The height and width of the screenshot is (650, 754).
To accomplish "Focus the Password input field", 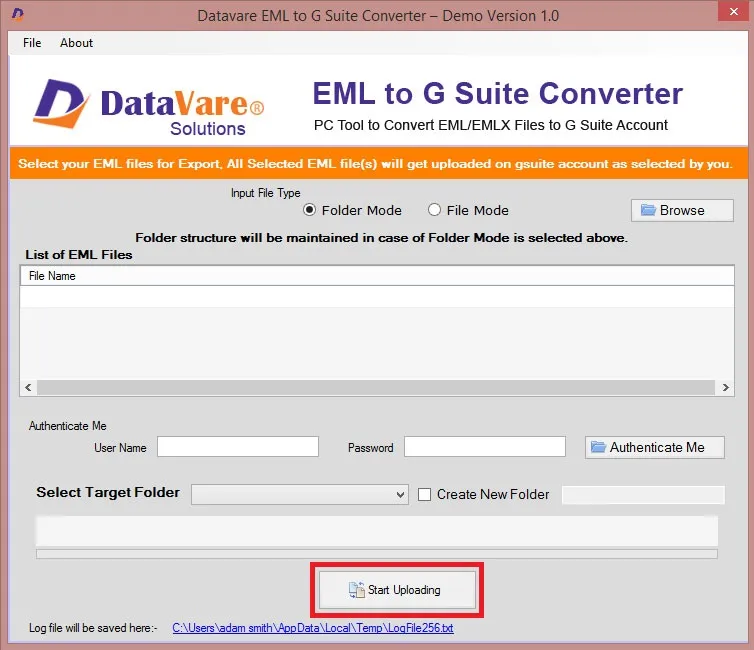I will 485,447.
